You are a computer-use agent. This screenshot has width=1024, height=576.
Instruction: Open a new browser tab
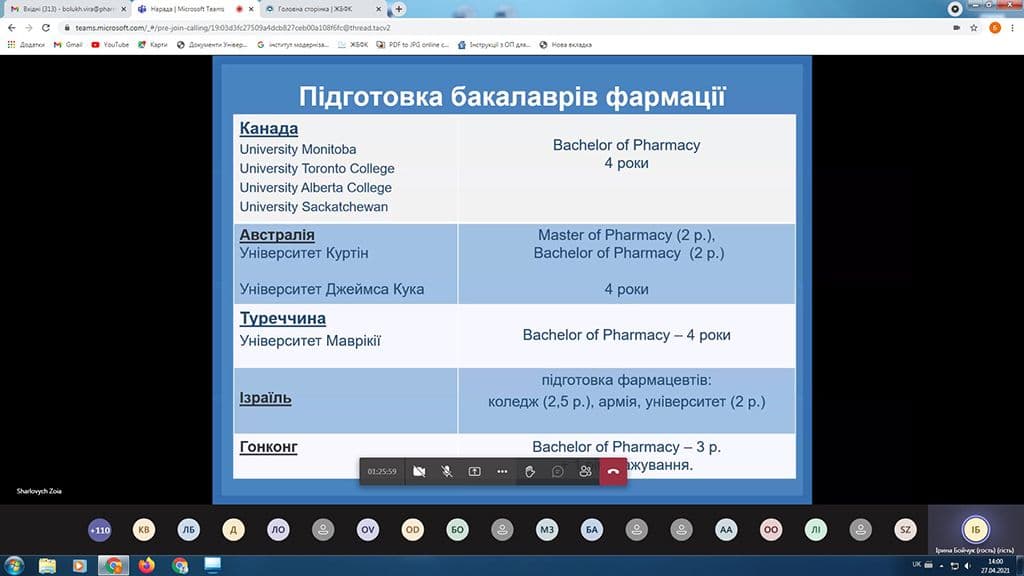pos(399,9)
